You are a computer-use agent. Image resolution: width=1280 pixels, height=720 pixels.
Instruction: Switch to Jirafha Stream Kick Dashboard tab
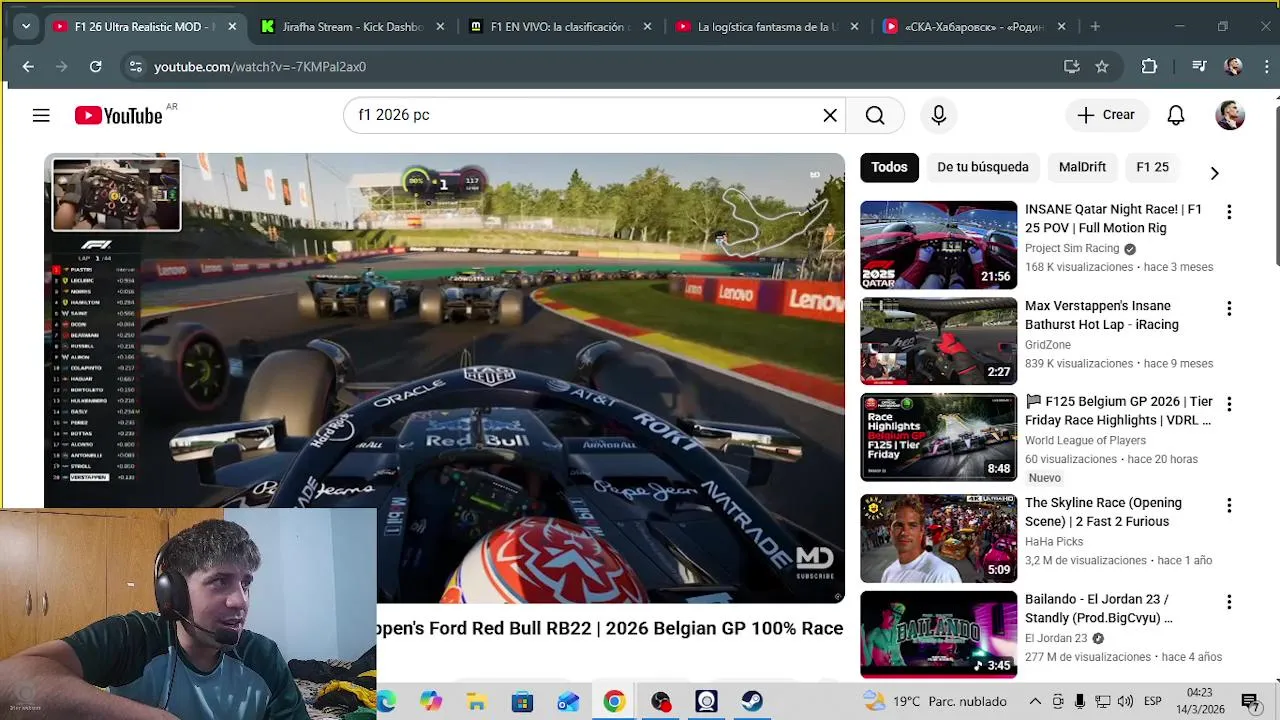click(x=352, y=27)
